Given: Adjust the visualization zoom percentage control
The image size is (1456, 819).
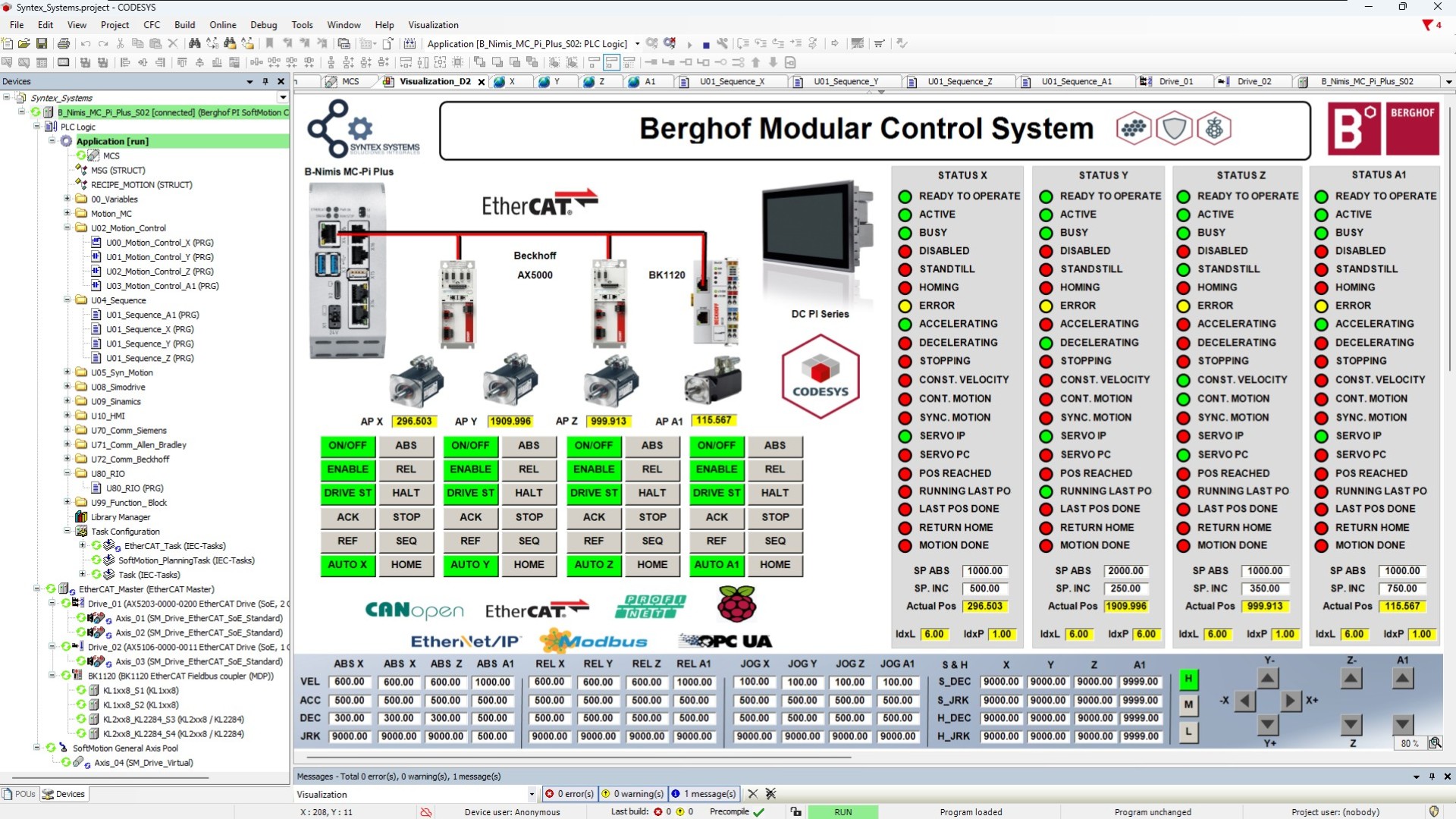Looking at the screenshot, I should [1410, 743].
